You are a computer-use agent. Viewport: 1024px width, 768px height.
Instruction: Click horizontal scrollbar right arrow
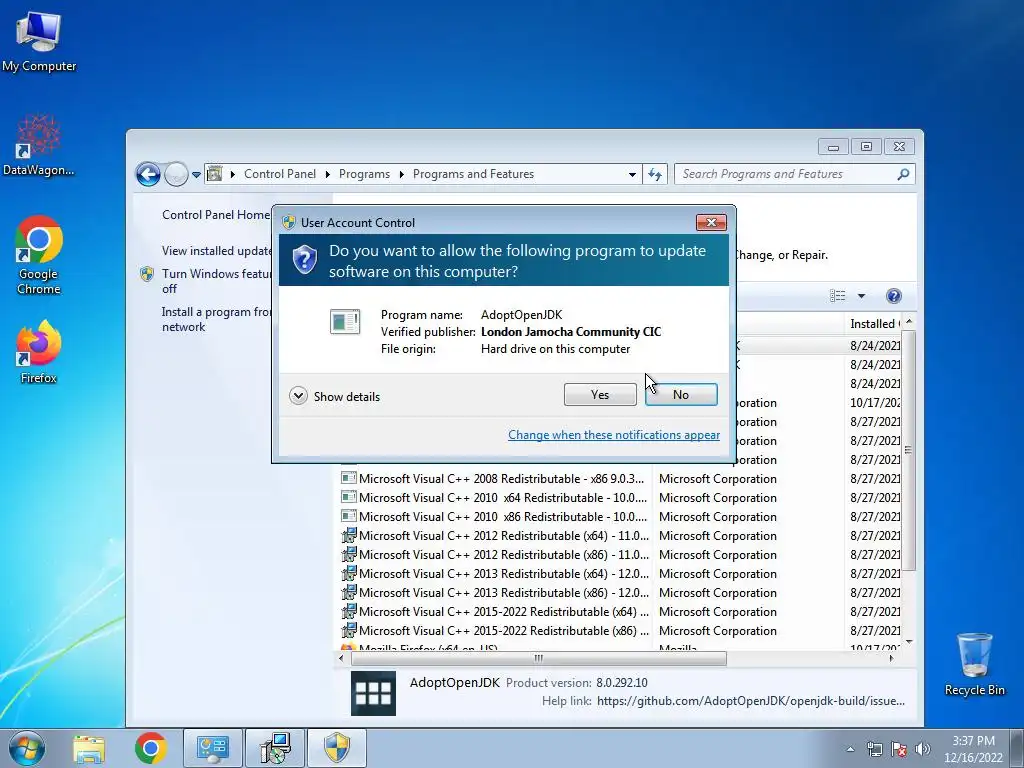891,658
